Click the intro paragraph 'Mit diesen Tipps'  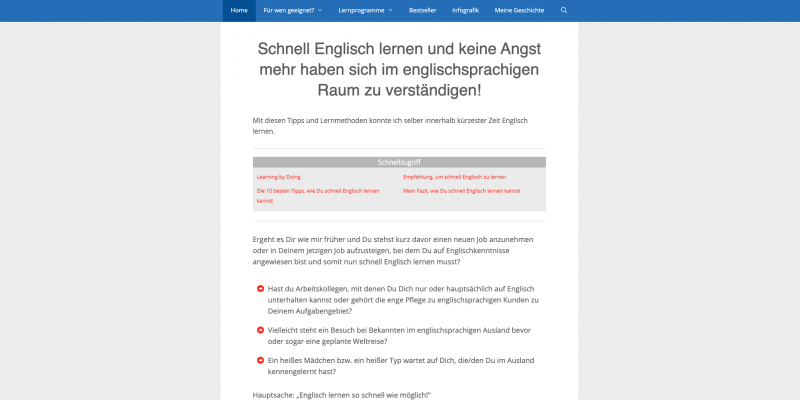coord(390,126)
